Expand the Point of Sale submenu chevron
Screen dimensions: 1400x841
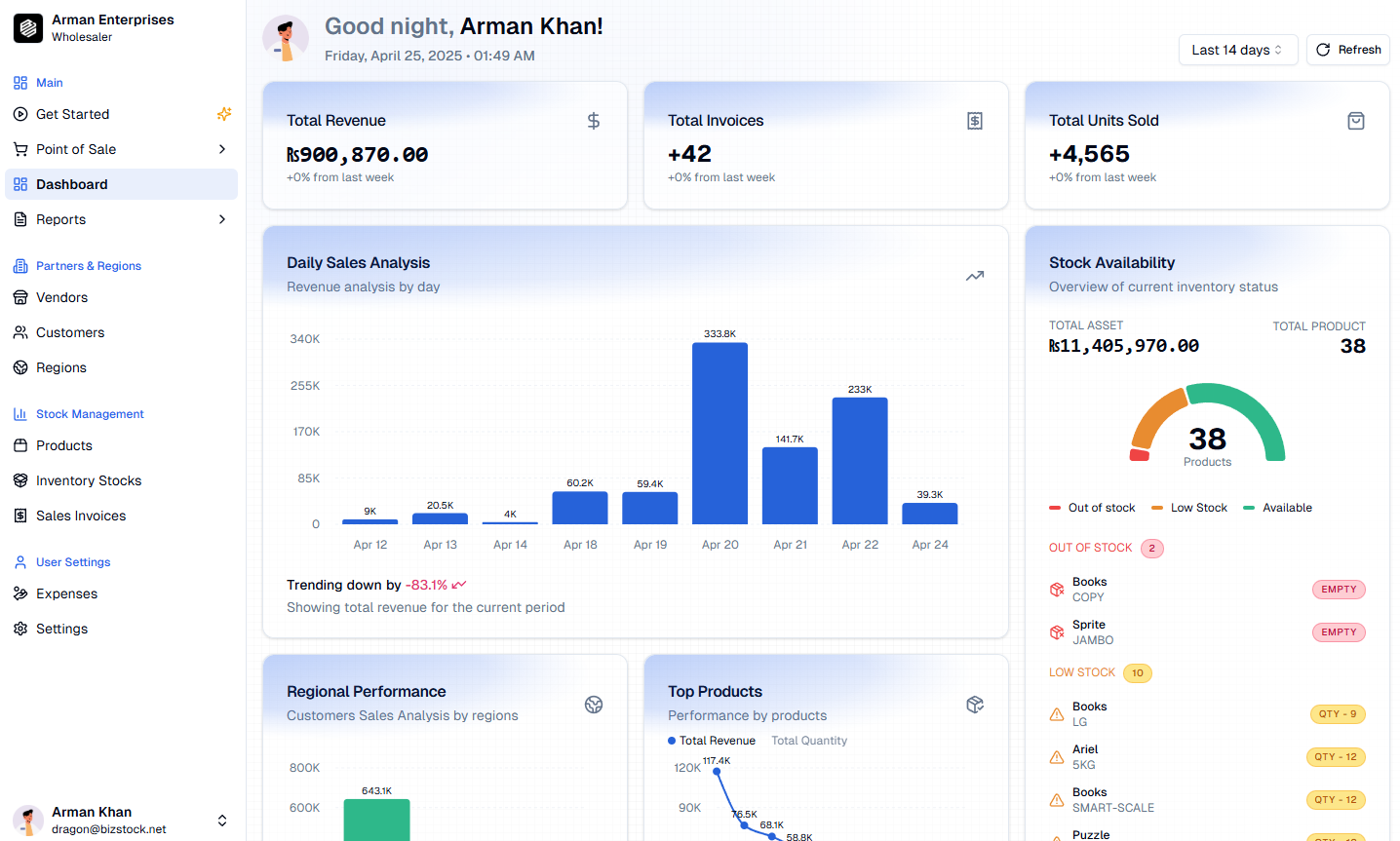[222, 149]
